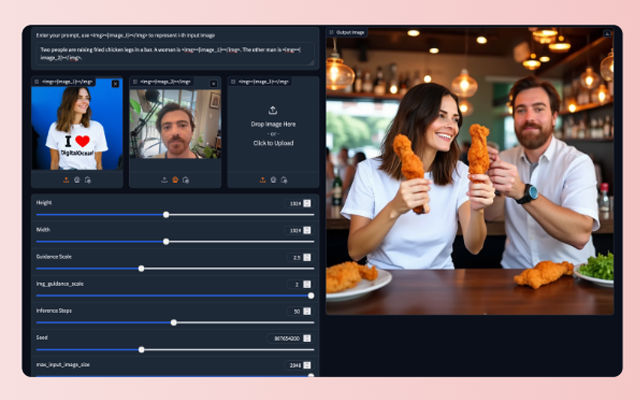This screenshot has height=400, width=640.
Task: Click the 'Click to Upload' text
Action: click(x=273, y=143)
